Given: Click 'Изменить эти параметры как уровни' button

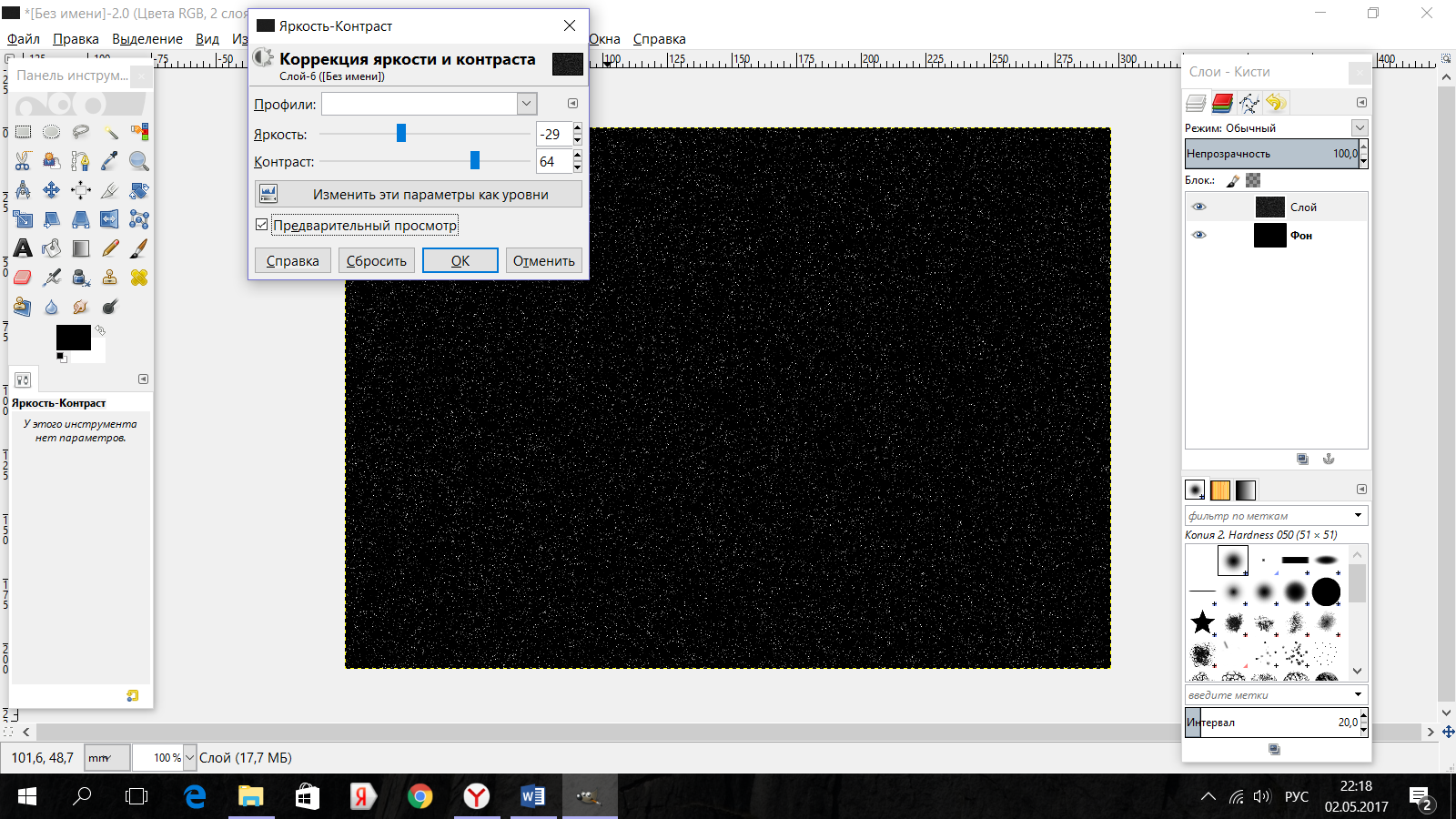Looking at the screenshot, I should 419,194.
